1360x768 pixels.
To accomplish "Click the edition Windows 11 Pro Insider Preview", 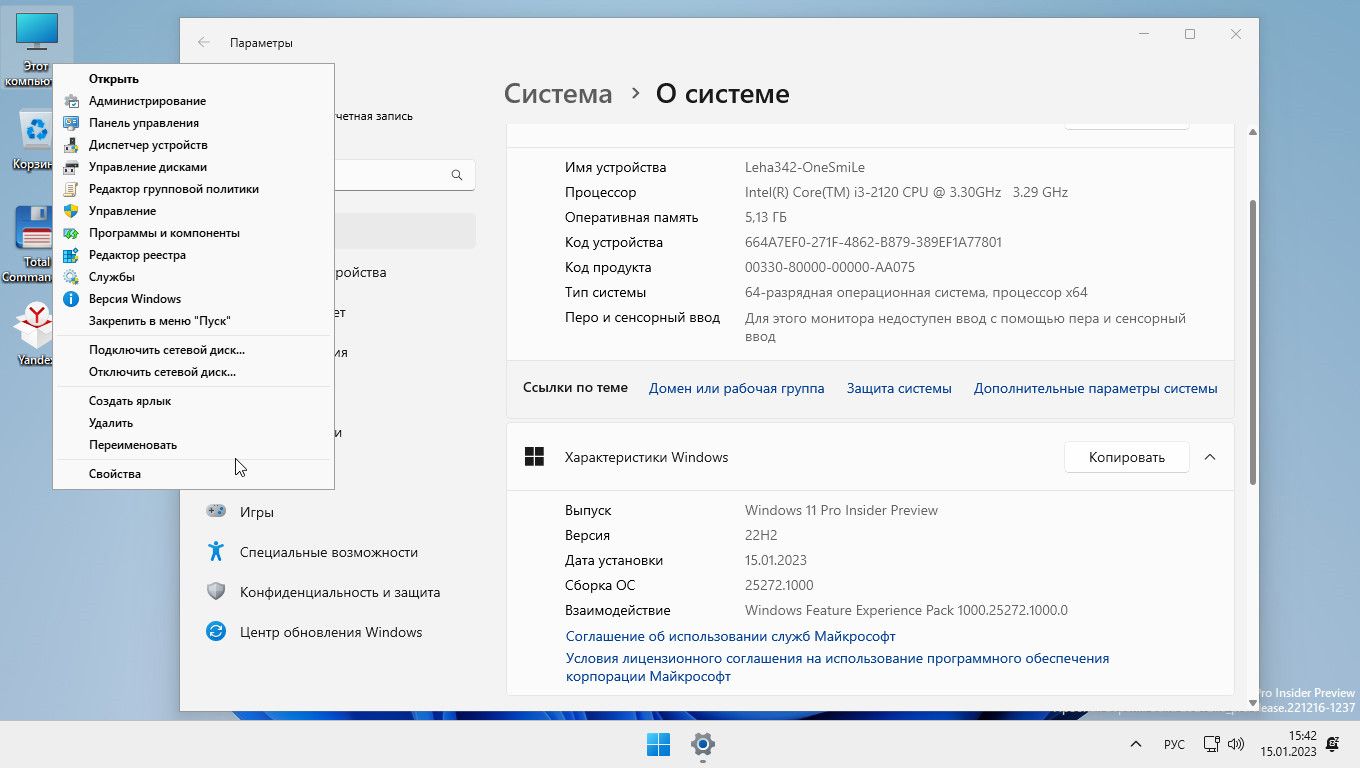I will click(x=841, y=510).
